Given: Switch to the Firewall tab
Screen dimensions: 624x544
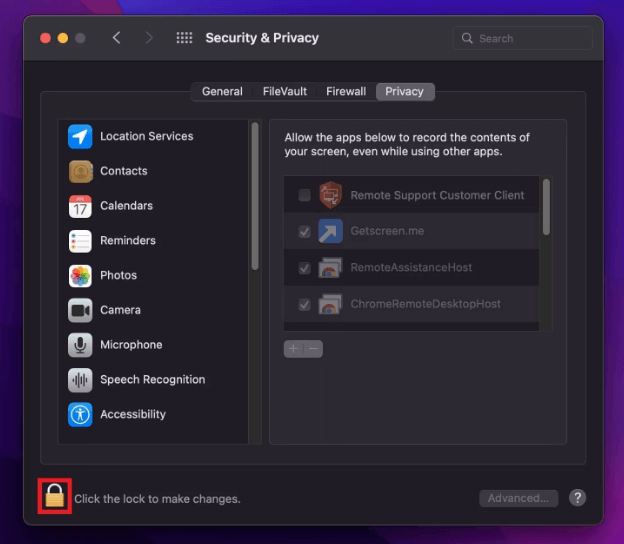Looking at the screenshot, I should click(x=346, y=92).
